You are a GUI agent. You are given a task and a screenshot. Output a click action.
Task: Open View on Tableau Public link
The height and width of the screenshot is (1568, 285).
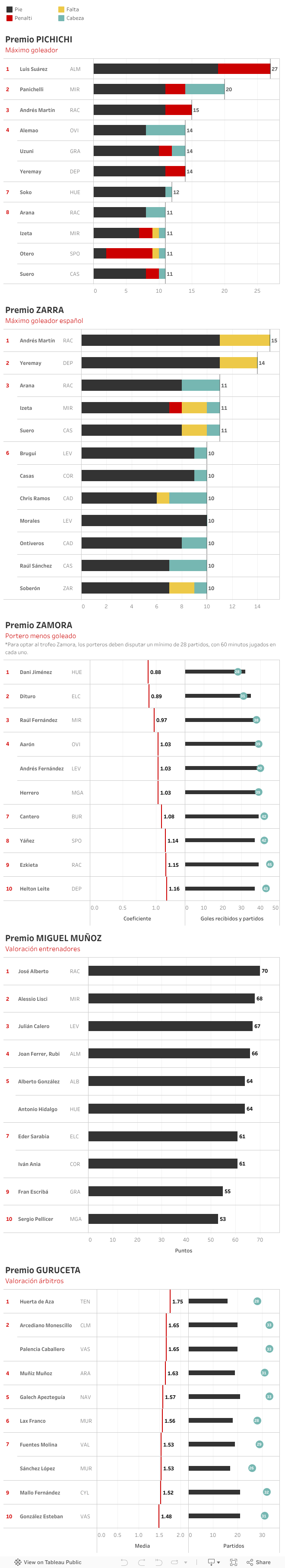click(x=52, y=1562)
